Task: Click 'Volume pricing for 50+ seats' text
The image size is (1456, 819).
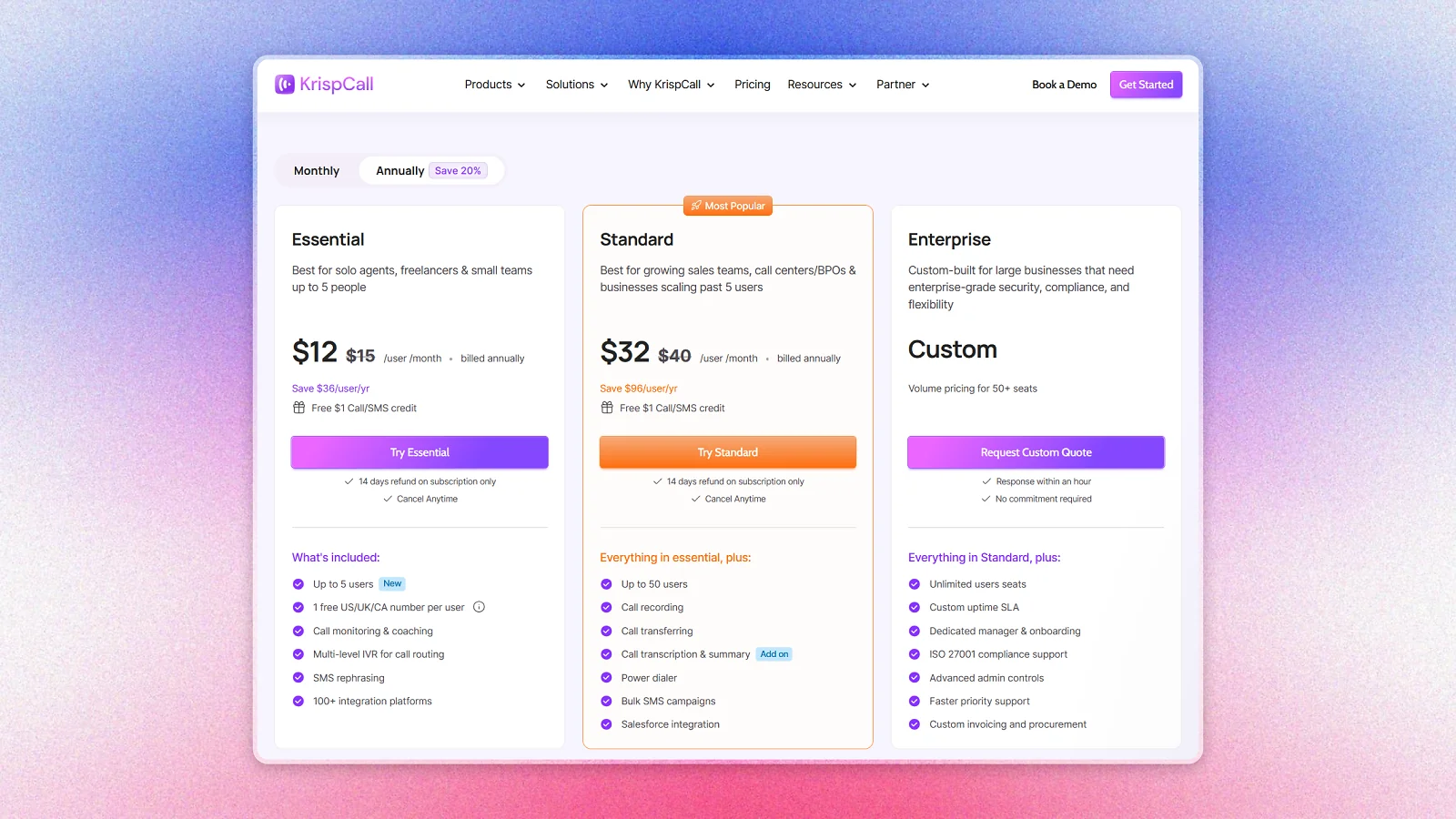Action: pyautogui.click(x=973, y=389)
